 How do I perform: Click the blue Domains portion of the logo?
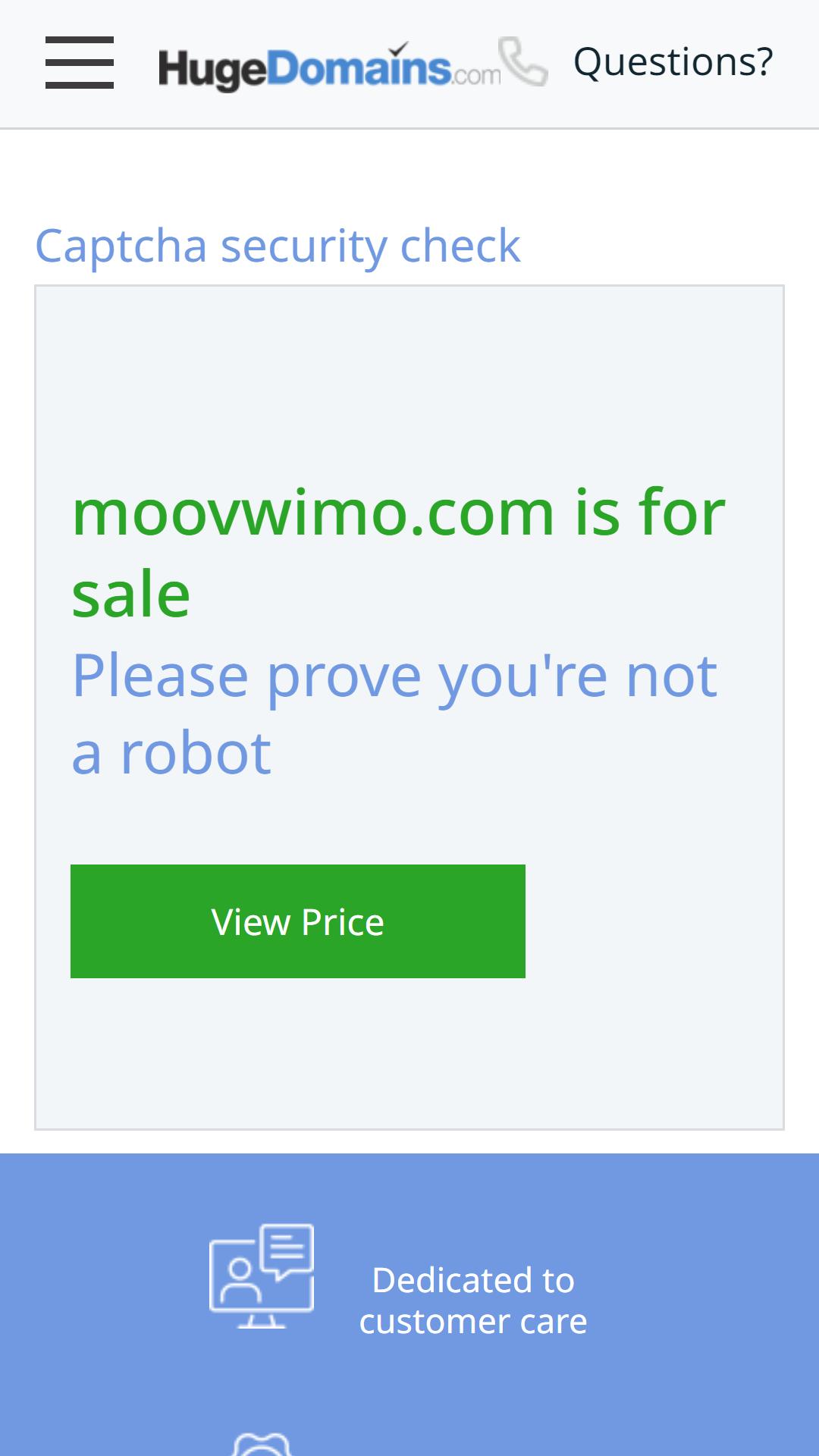click(x=359, y=67)
